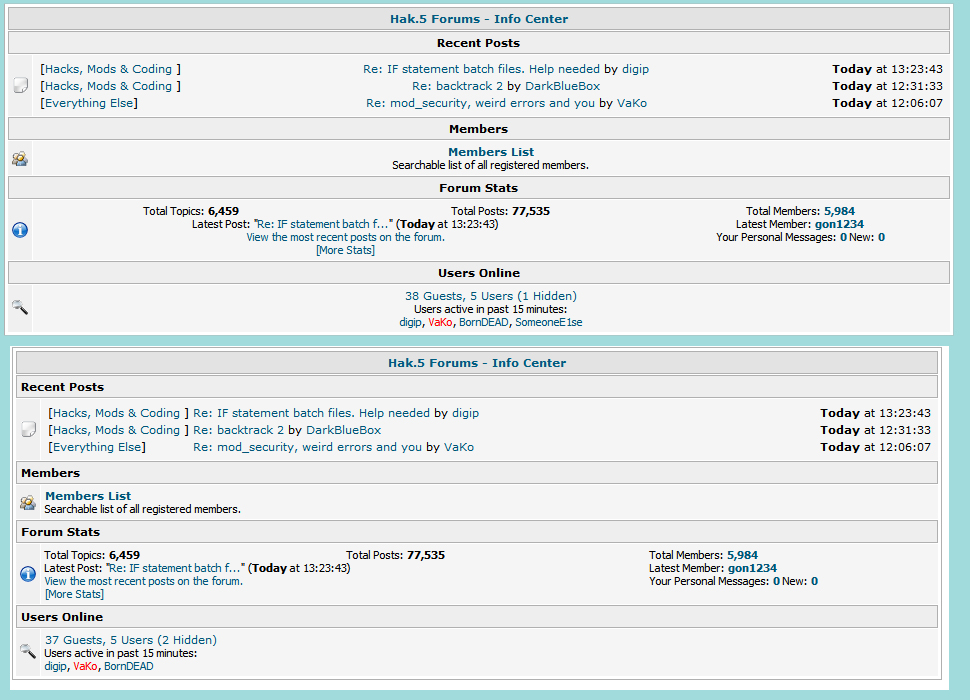Click the members icon in upper panel
This screenshot has height=700, width=970.
(x=20, y=159)
